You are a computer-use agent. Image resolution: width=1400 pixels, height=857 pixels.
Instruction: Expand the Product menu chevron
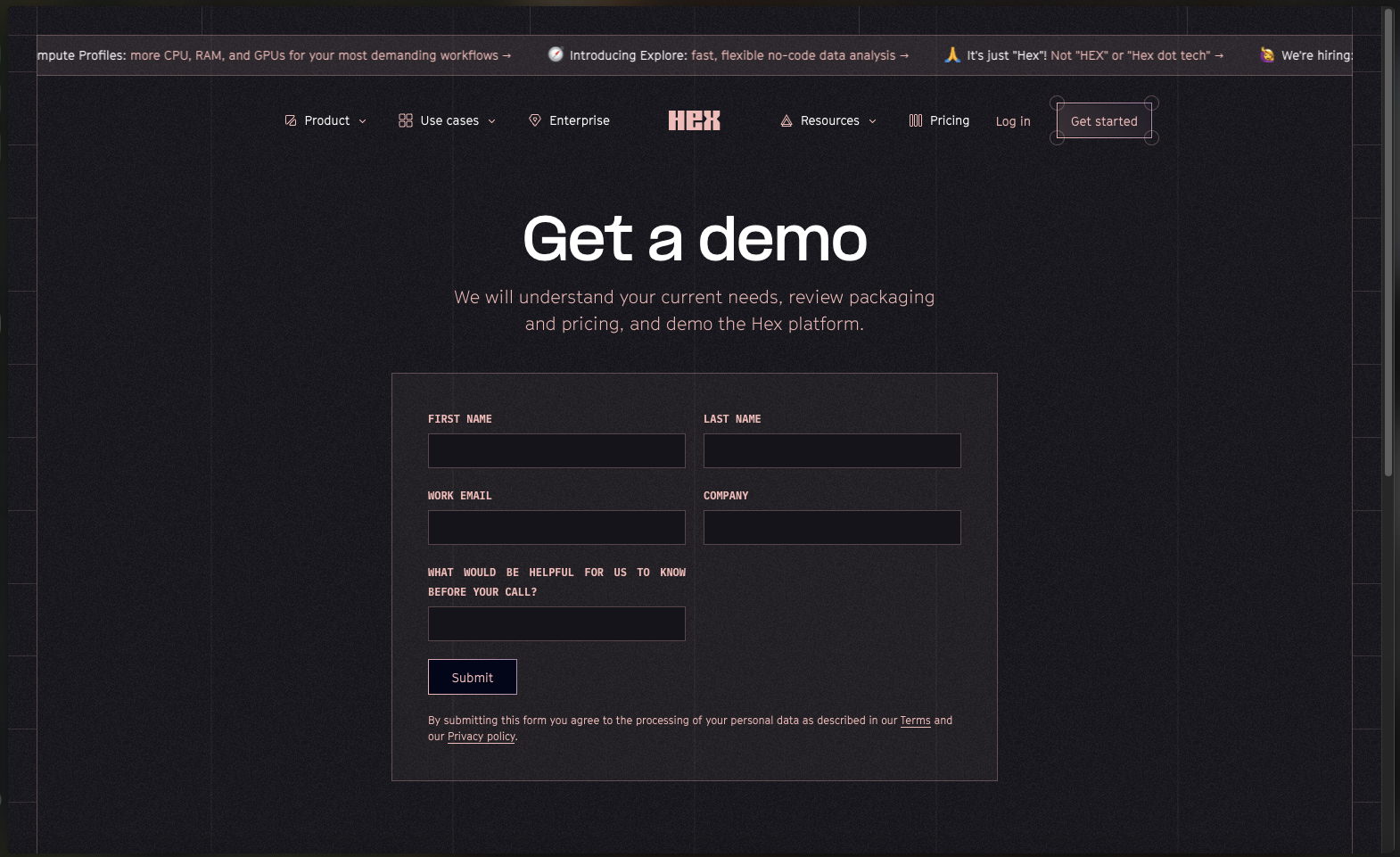pos(363,121)
